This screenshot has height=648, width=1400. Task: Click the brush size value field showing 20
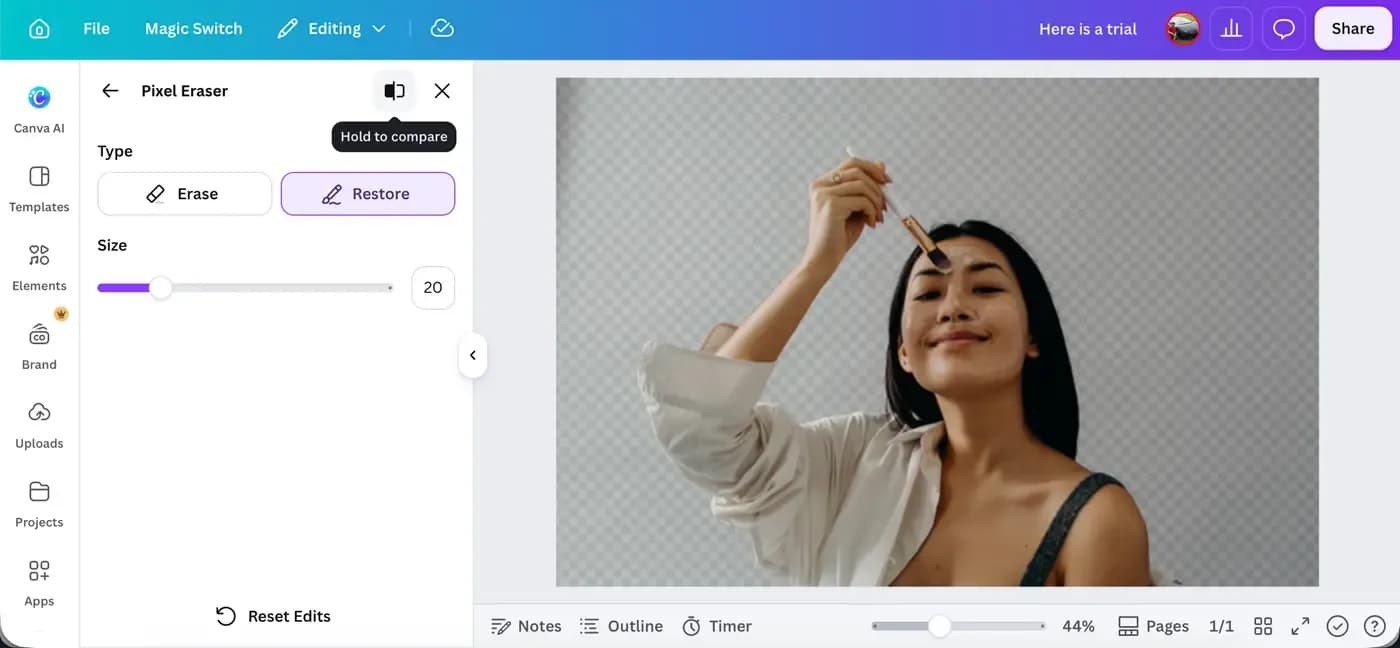(x=433, y=288)
